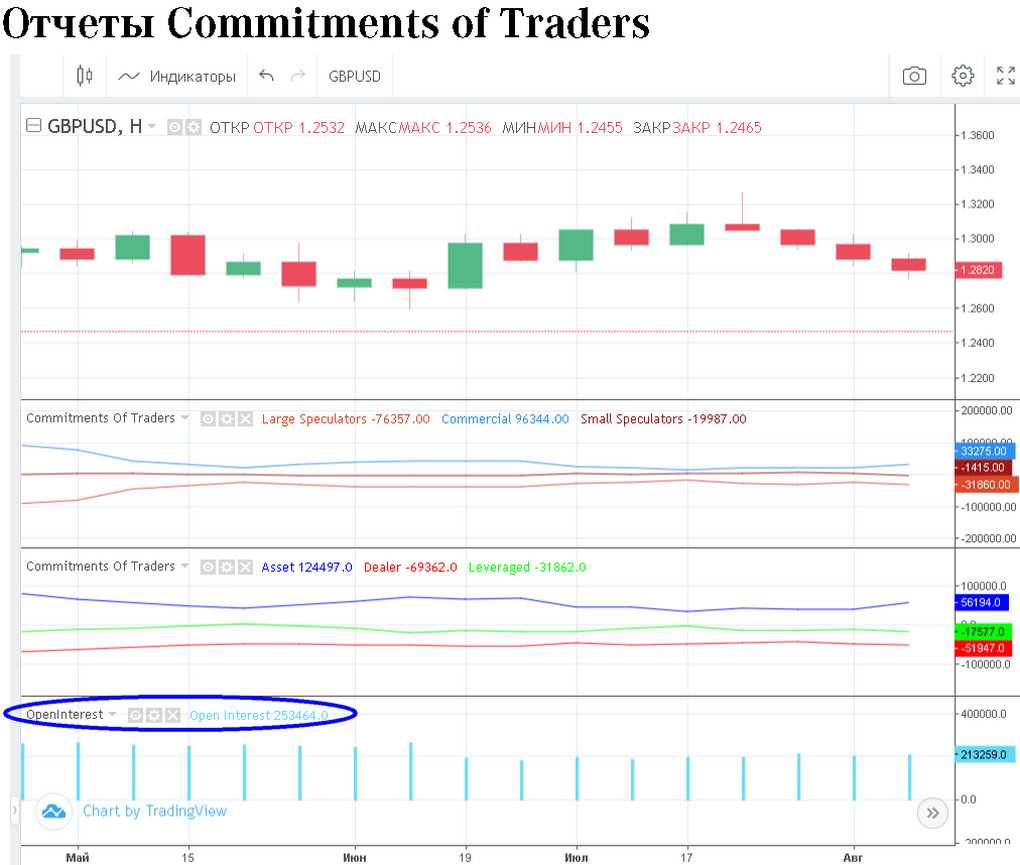Open format settings for GBPUSD series
Viewport: 1020px width, 865px height.
coord(193,128)
